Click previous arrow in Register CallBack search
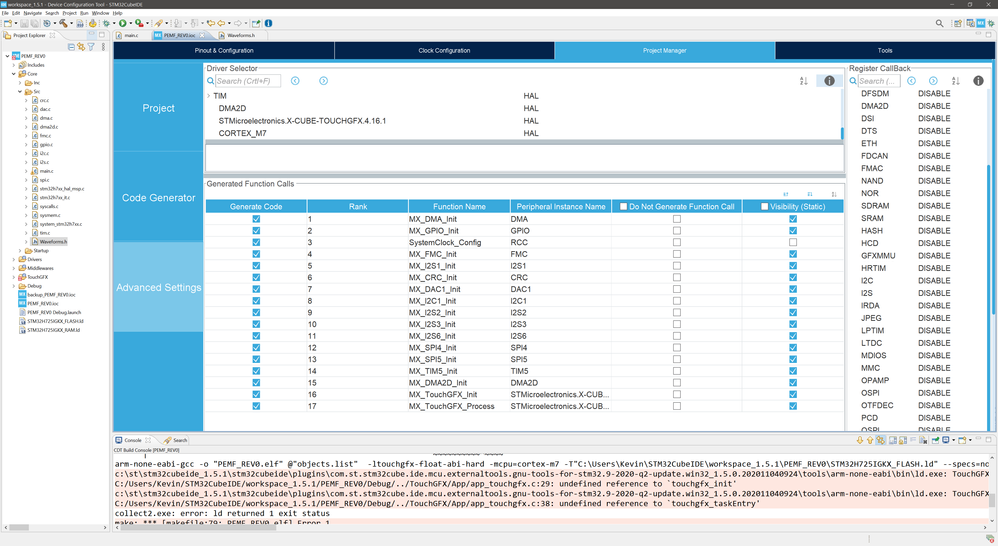Viewport: 998px width, 546px height. pyautogui.click(x=911, y=81)
